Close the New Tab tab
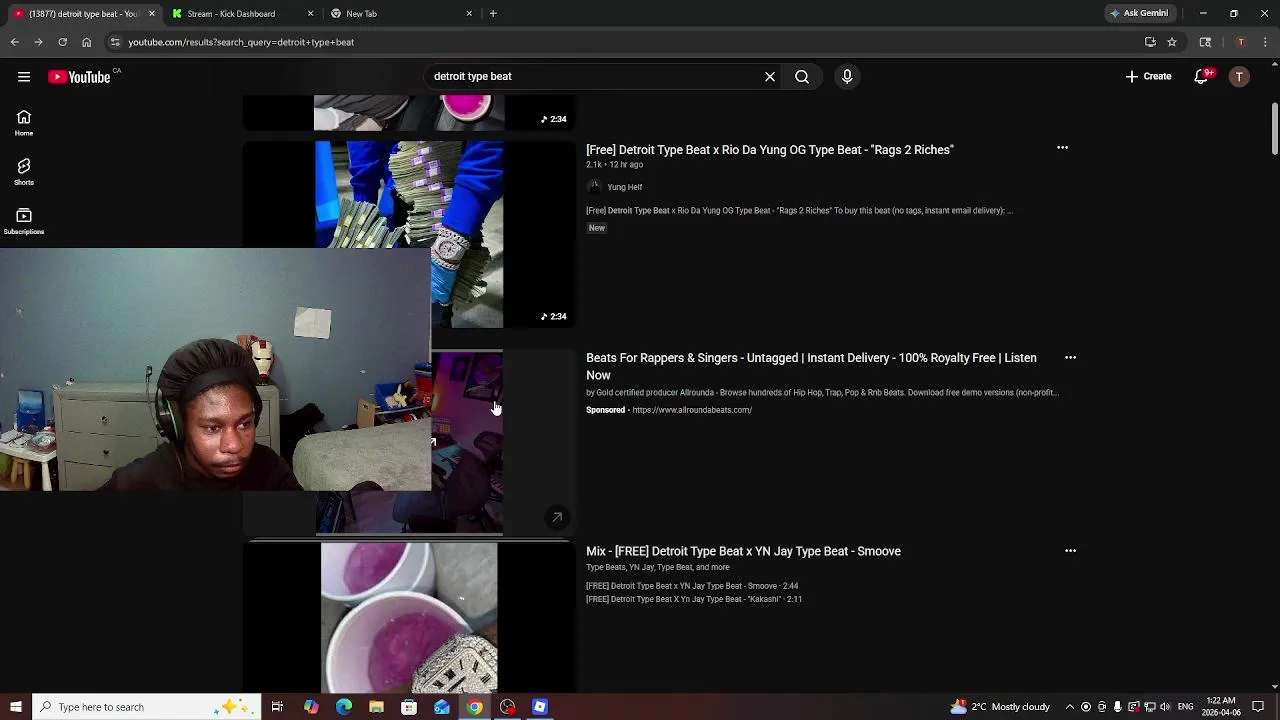Screen dimensions: 1280x720 click(x=469, y=14)
